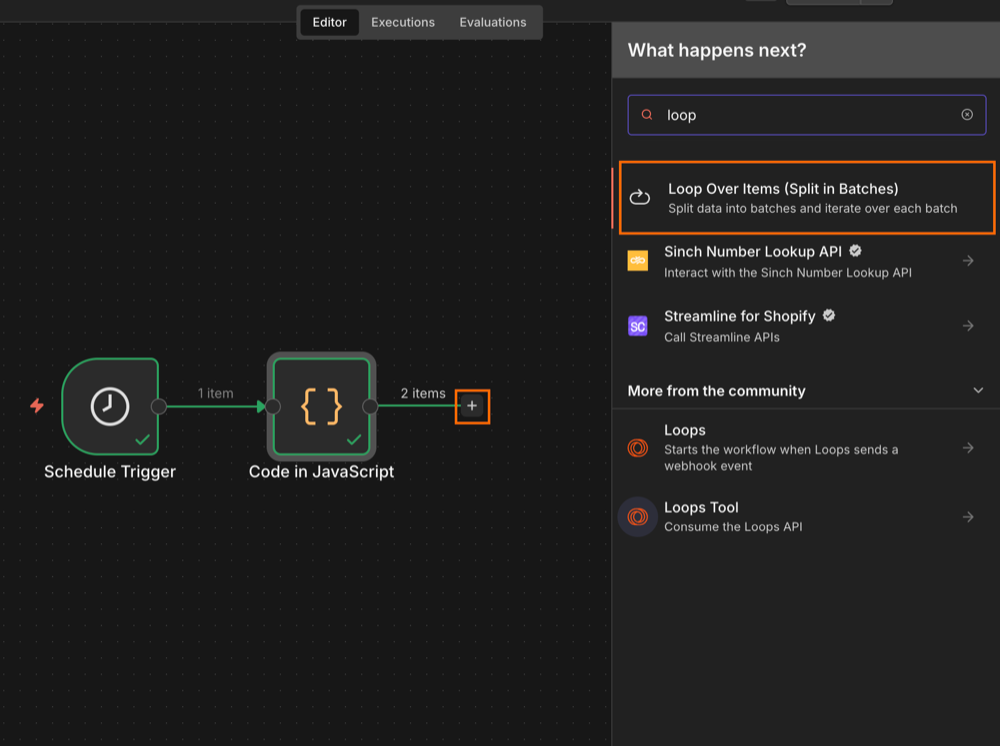1000x746 pixels.
Task: Select the Loop Over Items circular arrow icon
Action: 640,197
